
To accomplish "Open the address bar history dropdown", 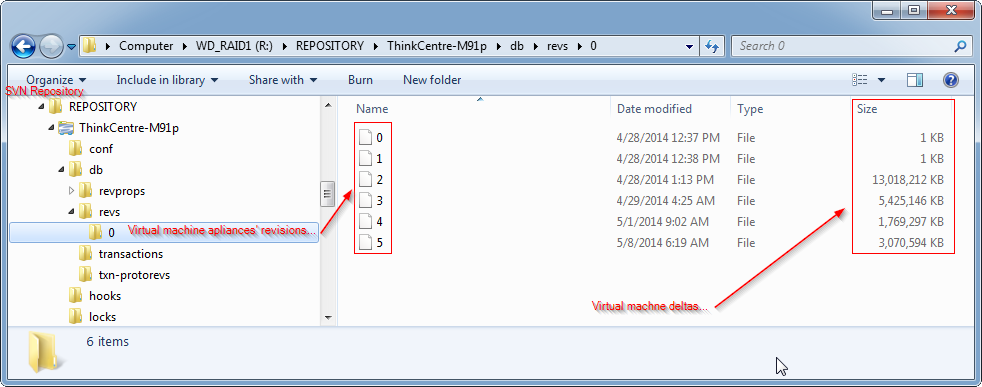I will click(x=690, y=46).
